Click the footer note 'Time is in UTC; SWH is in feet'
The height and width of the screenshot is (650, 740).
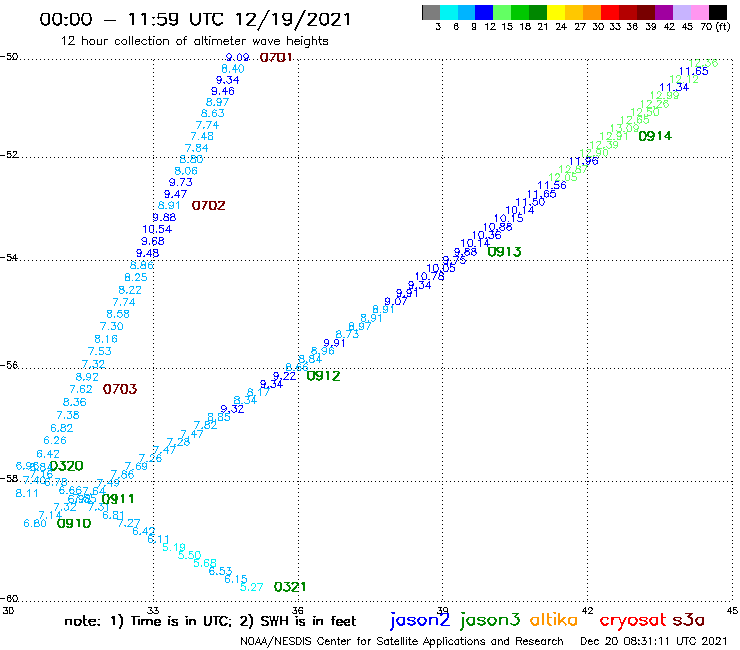tap(210, 622)
